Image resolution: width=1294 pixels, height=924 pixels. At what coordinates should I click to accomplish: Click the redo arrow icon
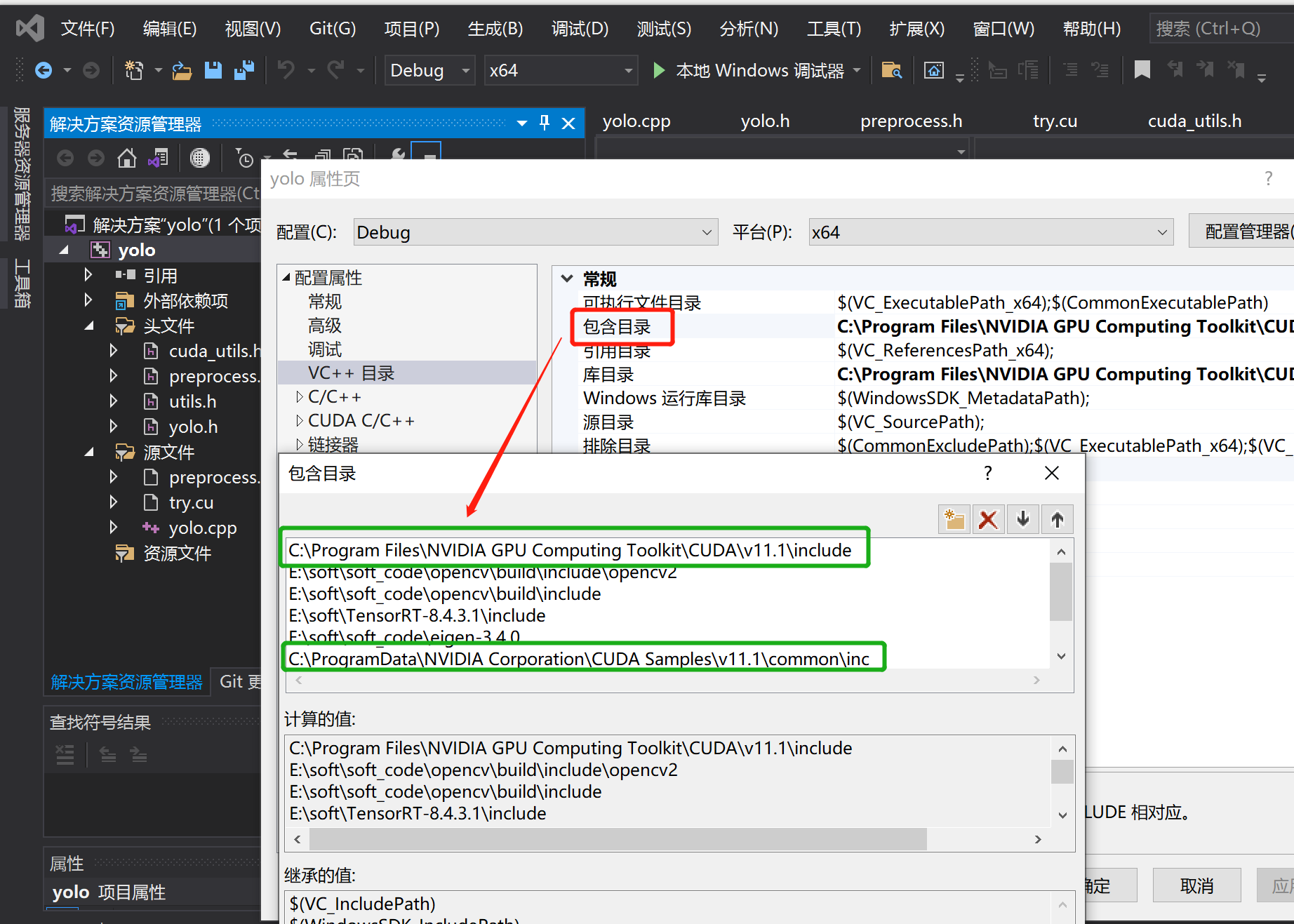click(337, 70)
